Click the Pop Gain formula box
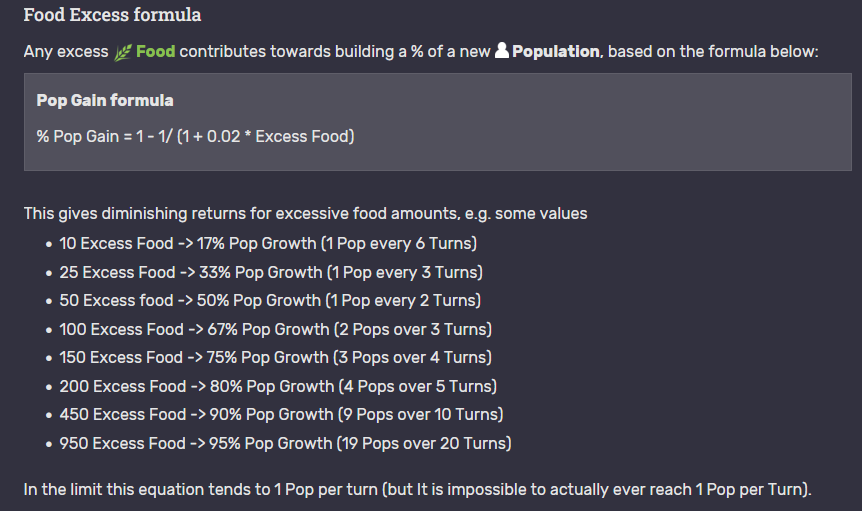This screenshot has height=511, width=862. (438, 122)
